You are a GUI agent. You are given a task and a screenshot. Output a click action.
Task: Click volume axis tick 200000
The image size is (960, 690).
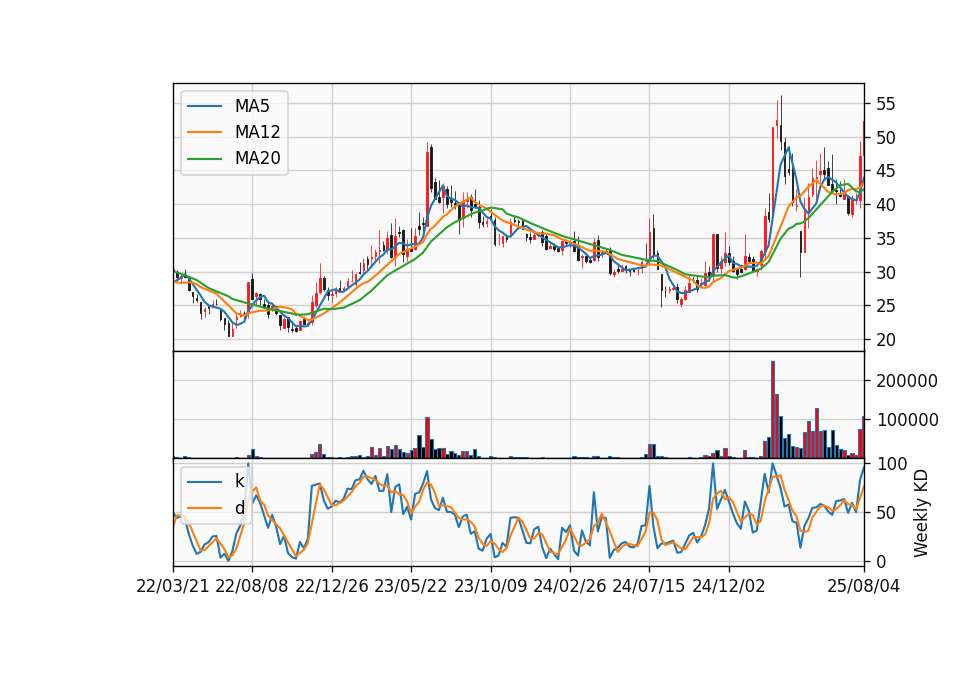pos(907,381)
